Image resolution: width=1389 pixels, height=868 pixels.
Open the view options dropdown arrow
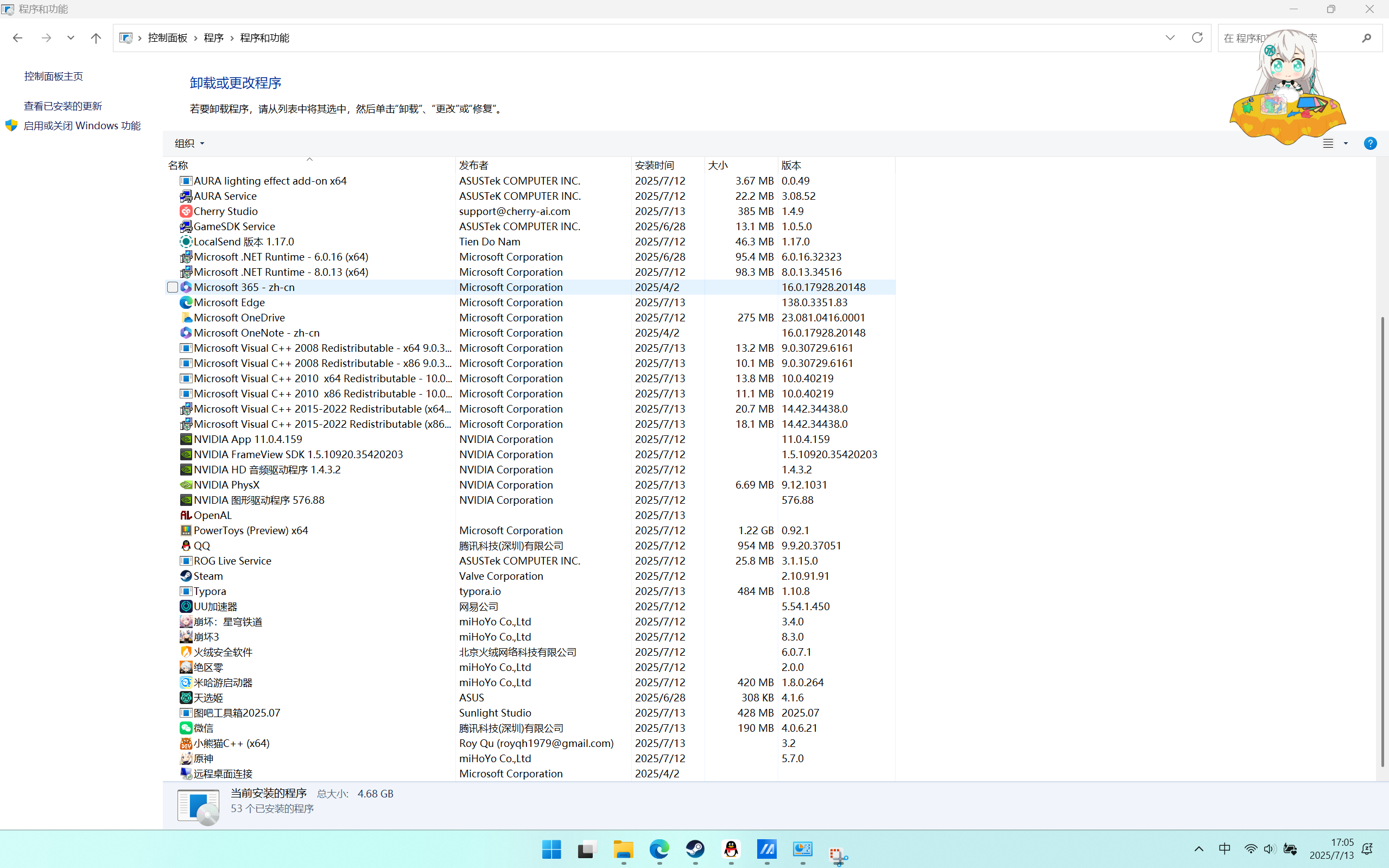click(x=1346, y=143)
